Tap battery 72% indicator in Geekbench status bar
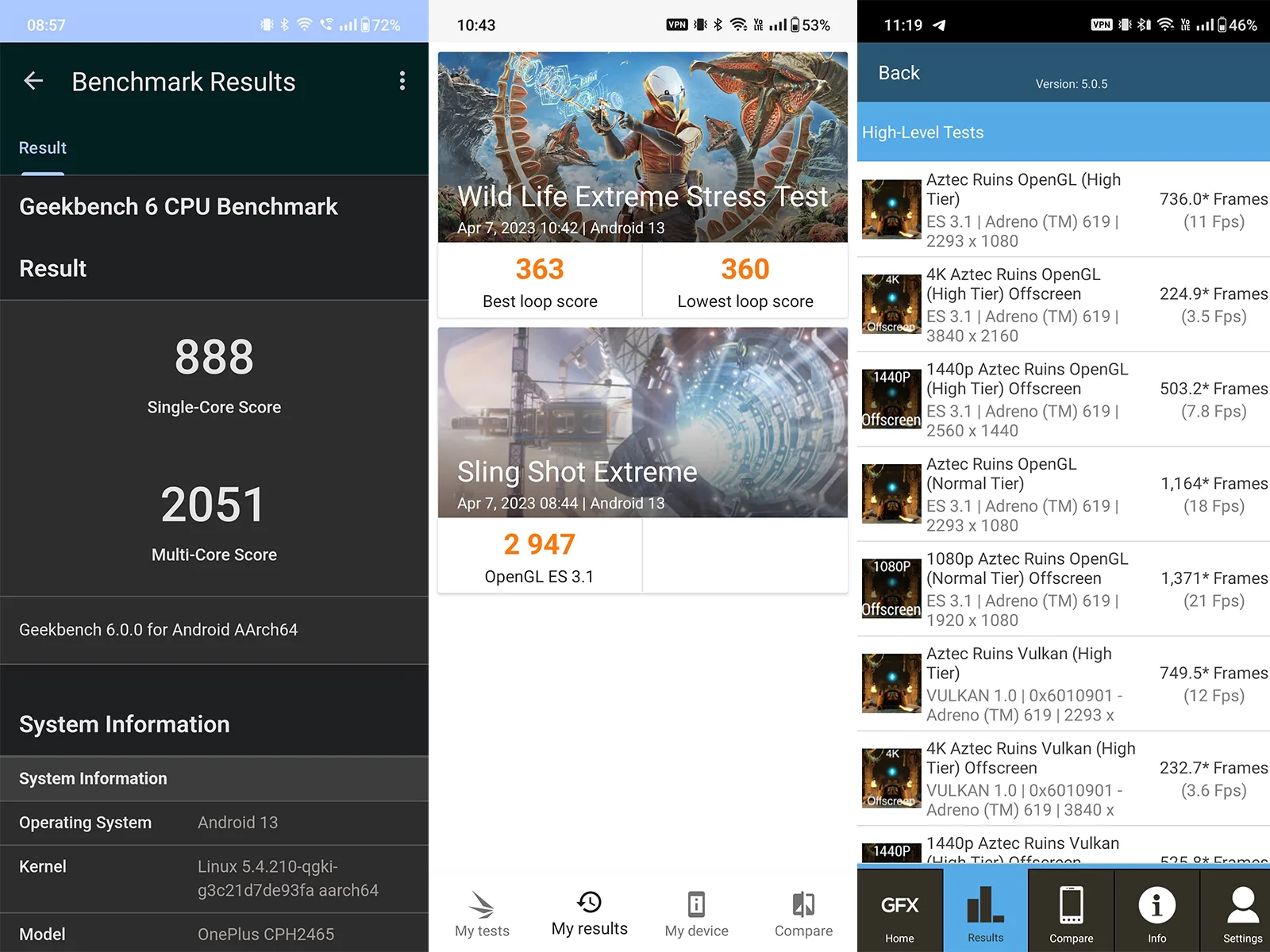The width and height of the screenshot is (1270, 952). tap(381, 25)
